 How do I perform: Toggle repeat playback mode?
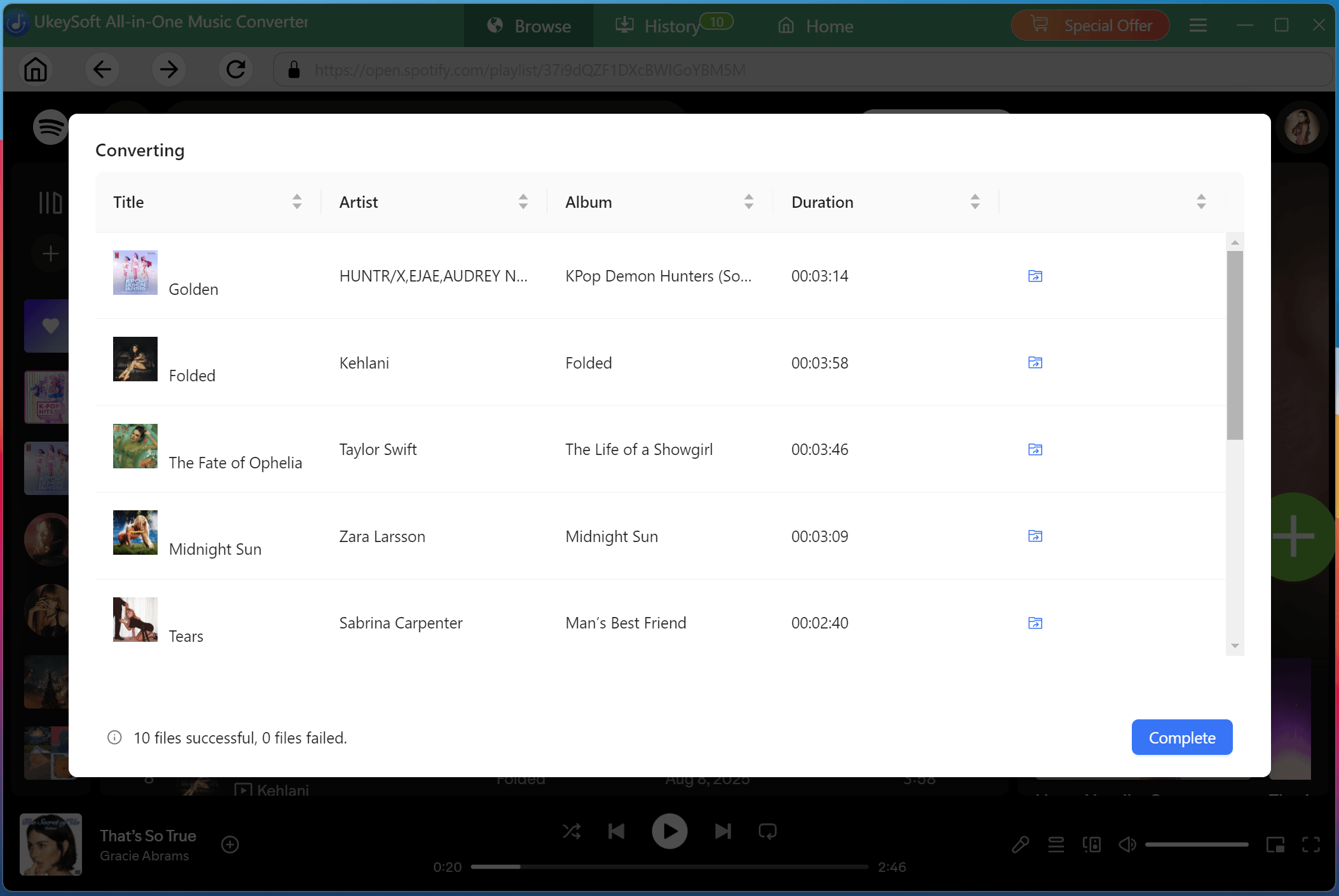pos(767,831)
